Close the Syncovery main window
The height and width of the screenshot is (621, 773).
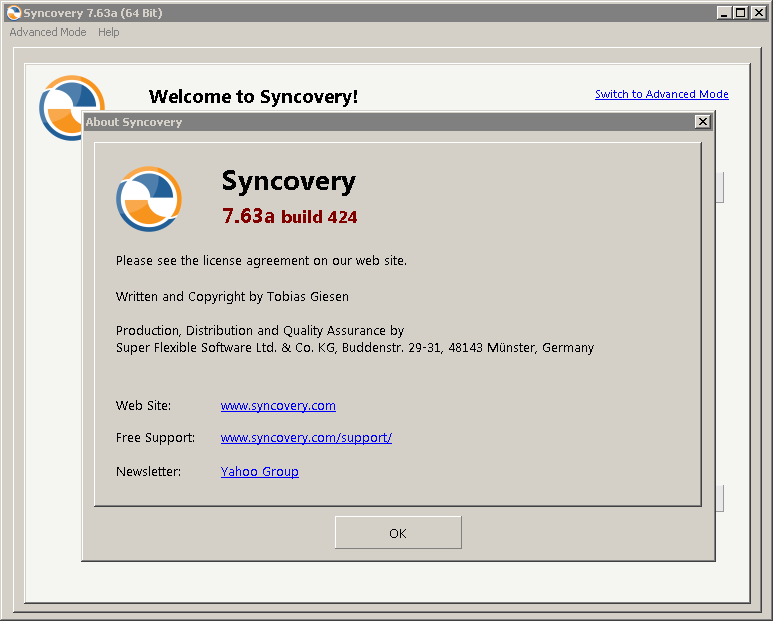click(759, 13)
